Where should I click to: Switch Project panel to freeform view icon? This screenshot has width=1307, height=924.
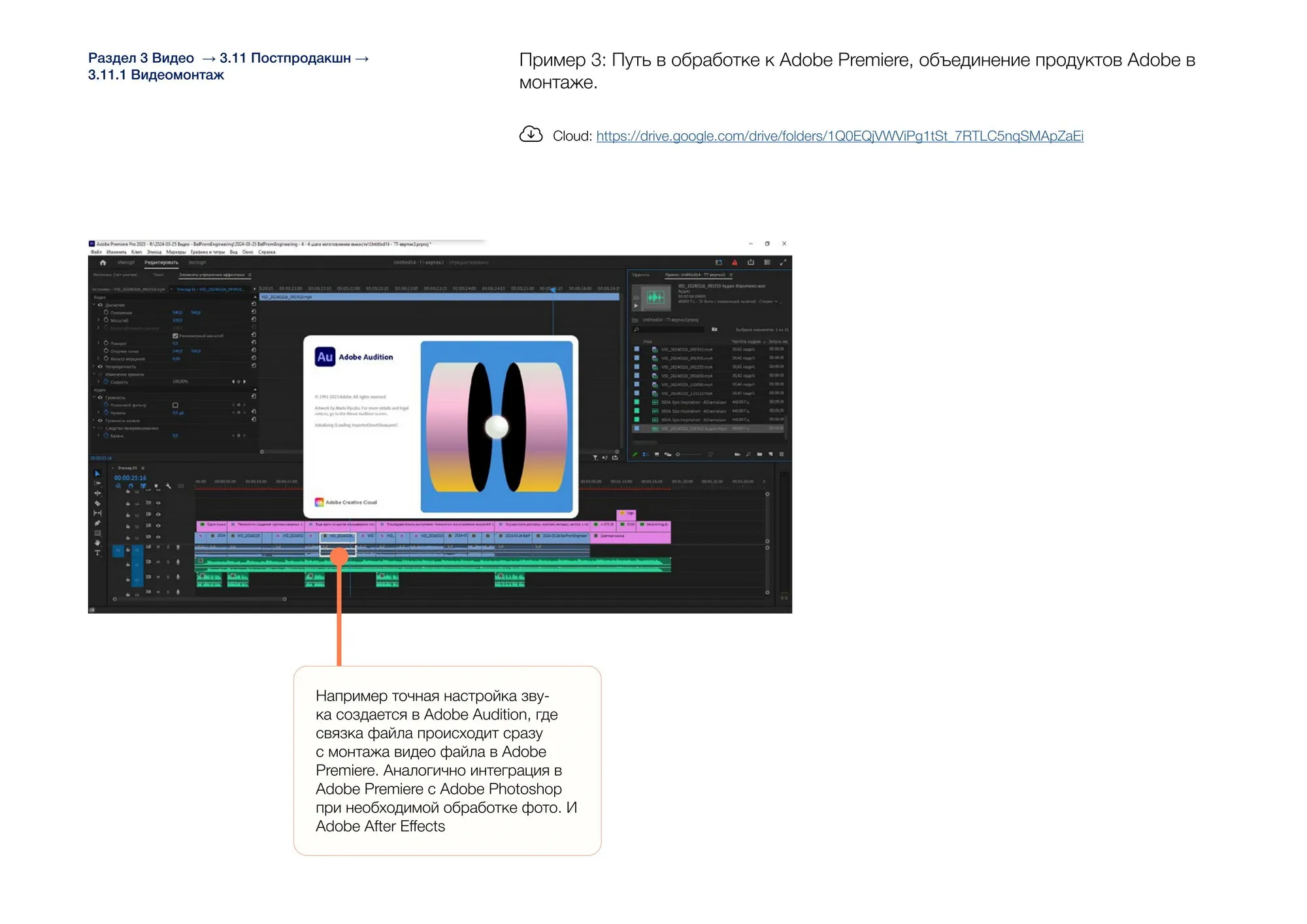[x=667, y=454]
